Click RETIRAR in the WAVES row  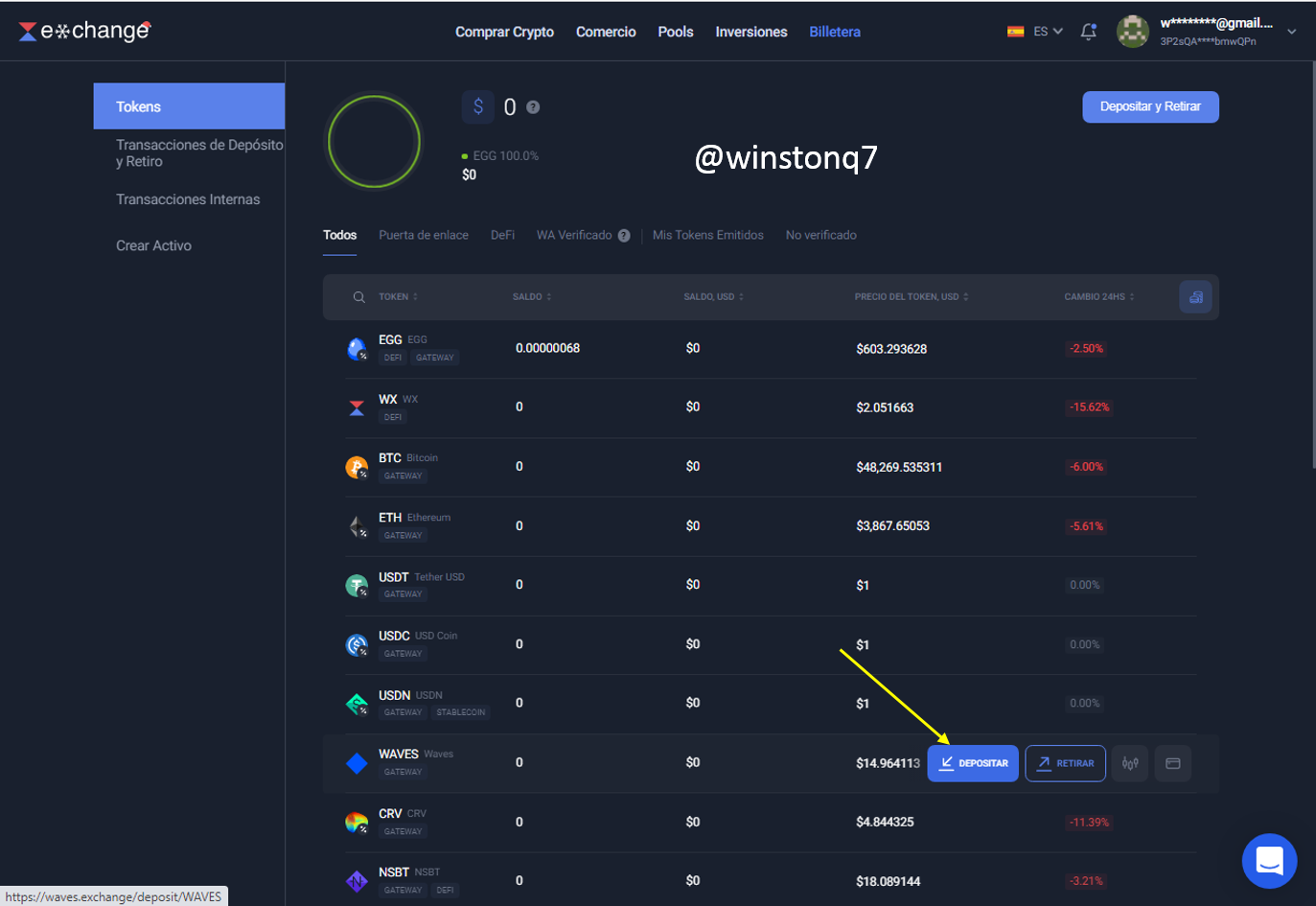[1066, 763]
